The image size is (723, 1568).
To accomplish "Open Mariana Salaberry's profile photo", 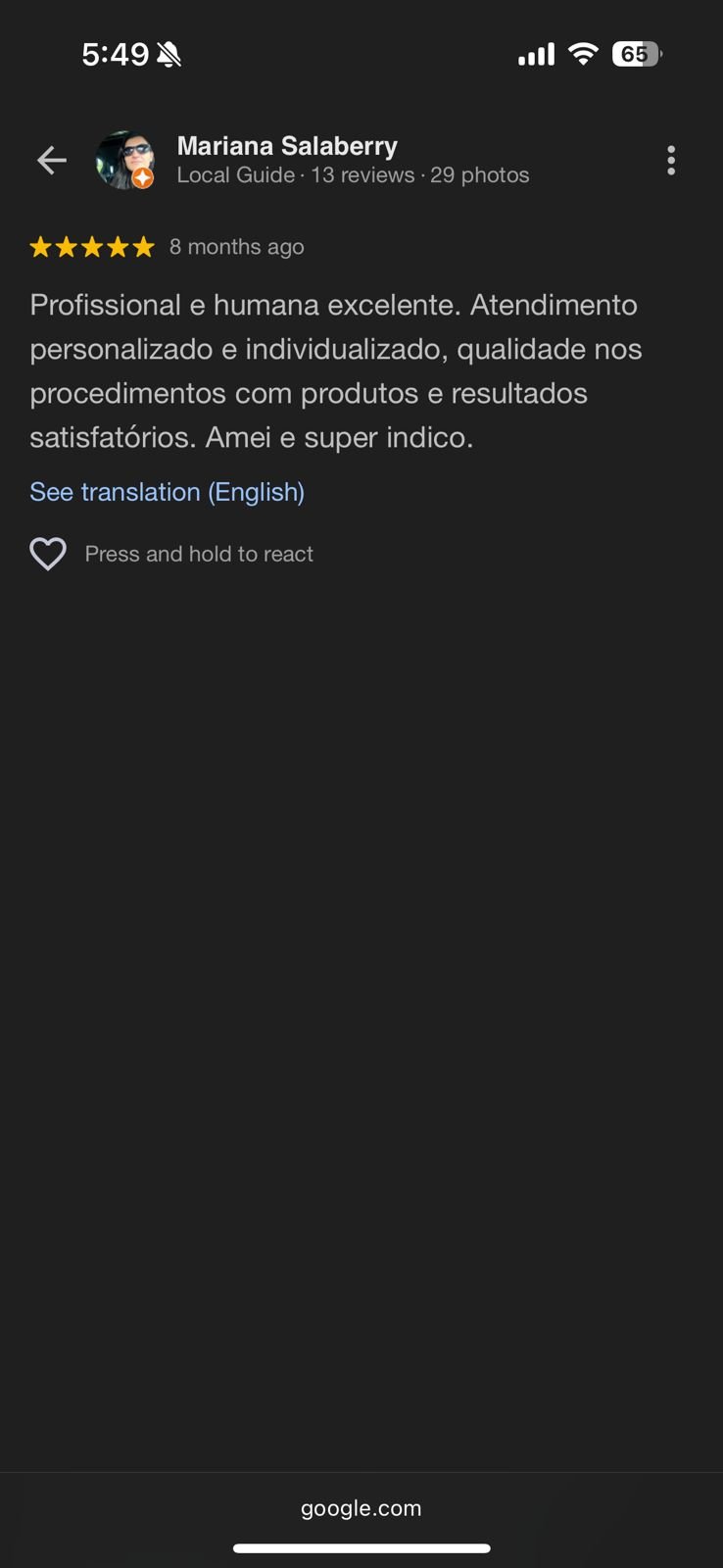I will [123, 157].
